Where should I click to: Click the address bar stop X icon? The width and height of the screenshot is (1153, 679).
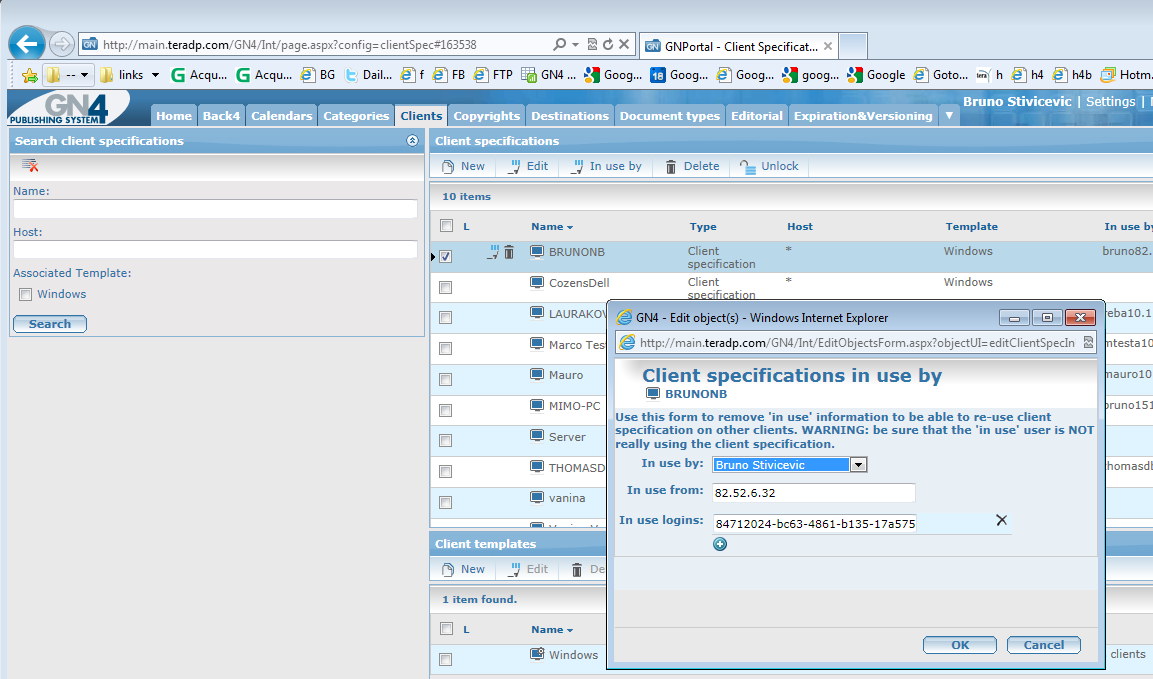point(624,44)
